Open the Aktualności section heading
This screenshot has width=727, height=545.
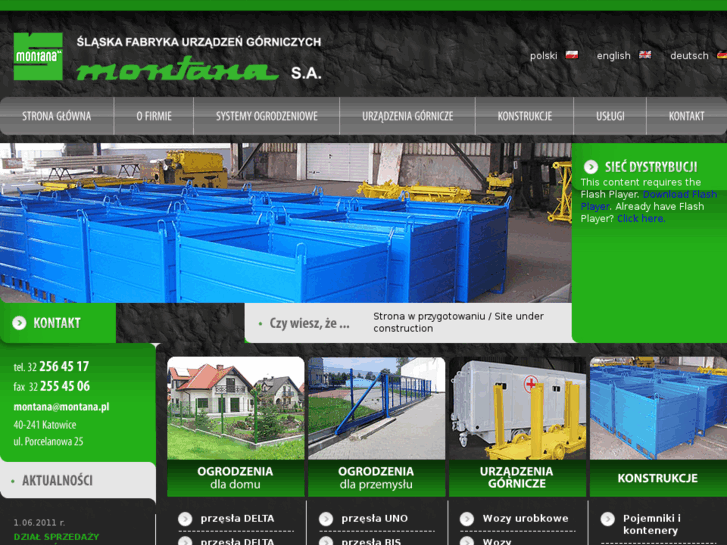coord(57,481)
